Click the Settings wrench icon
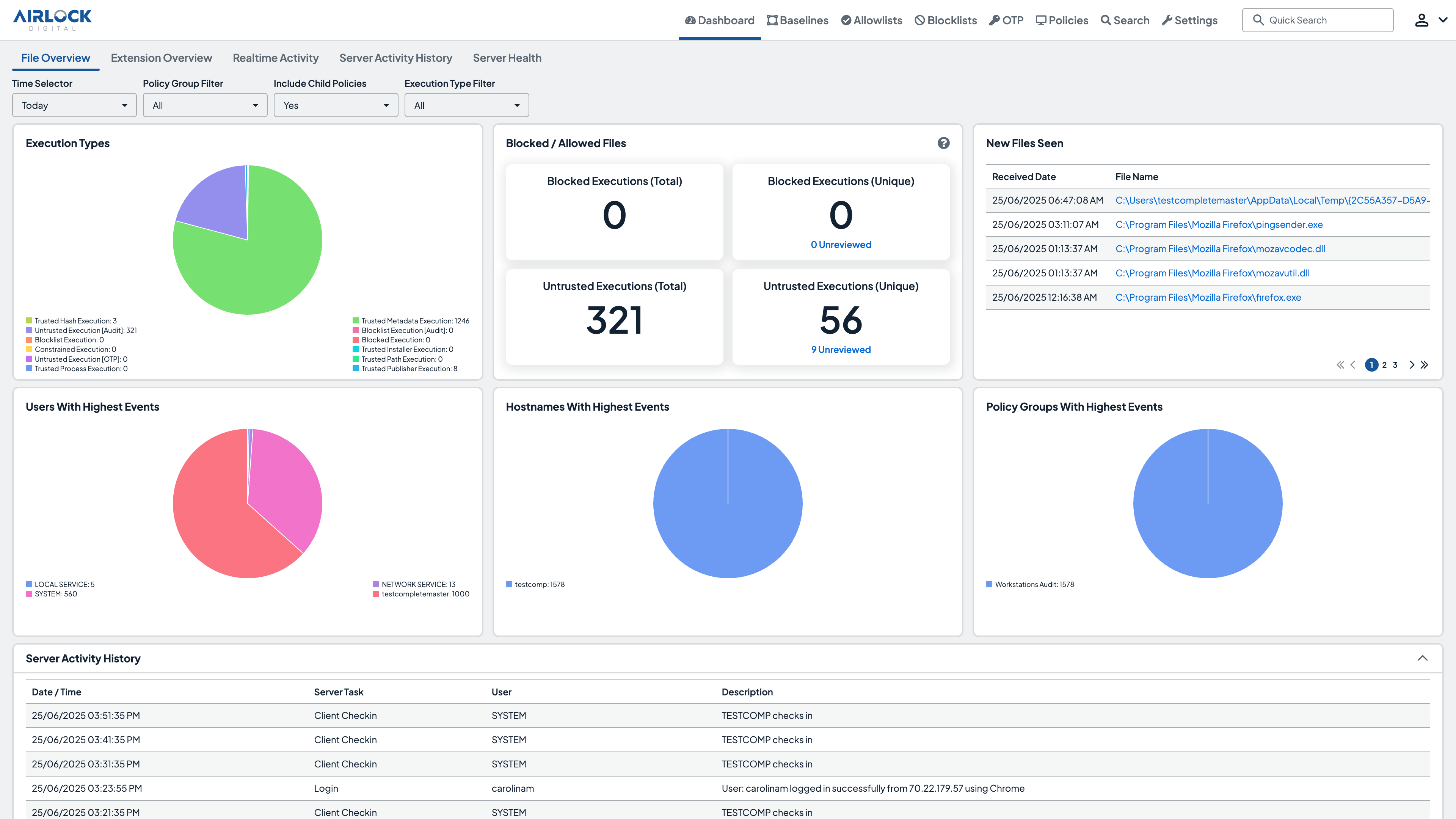Screen dimensions: 1456x819 point(1167,20)
